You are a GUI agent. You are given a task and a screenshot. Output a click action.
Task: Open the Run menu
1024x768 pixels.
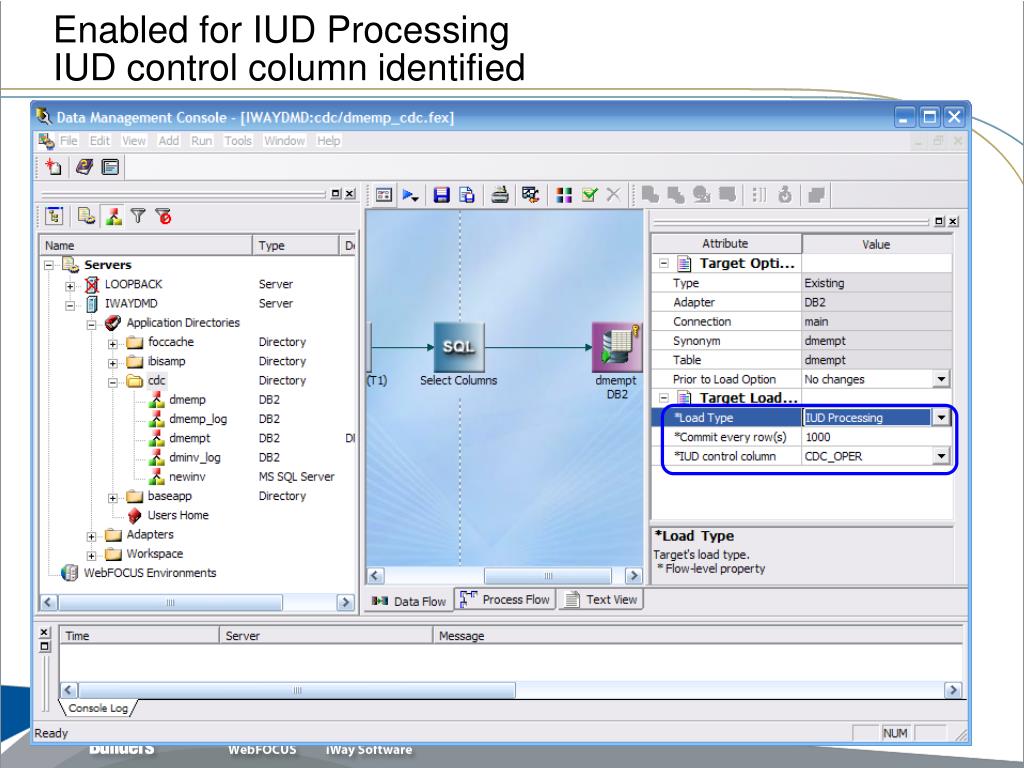[202, 141]
